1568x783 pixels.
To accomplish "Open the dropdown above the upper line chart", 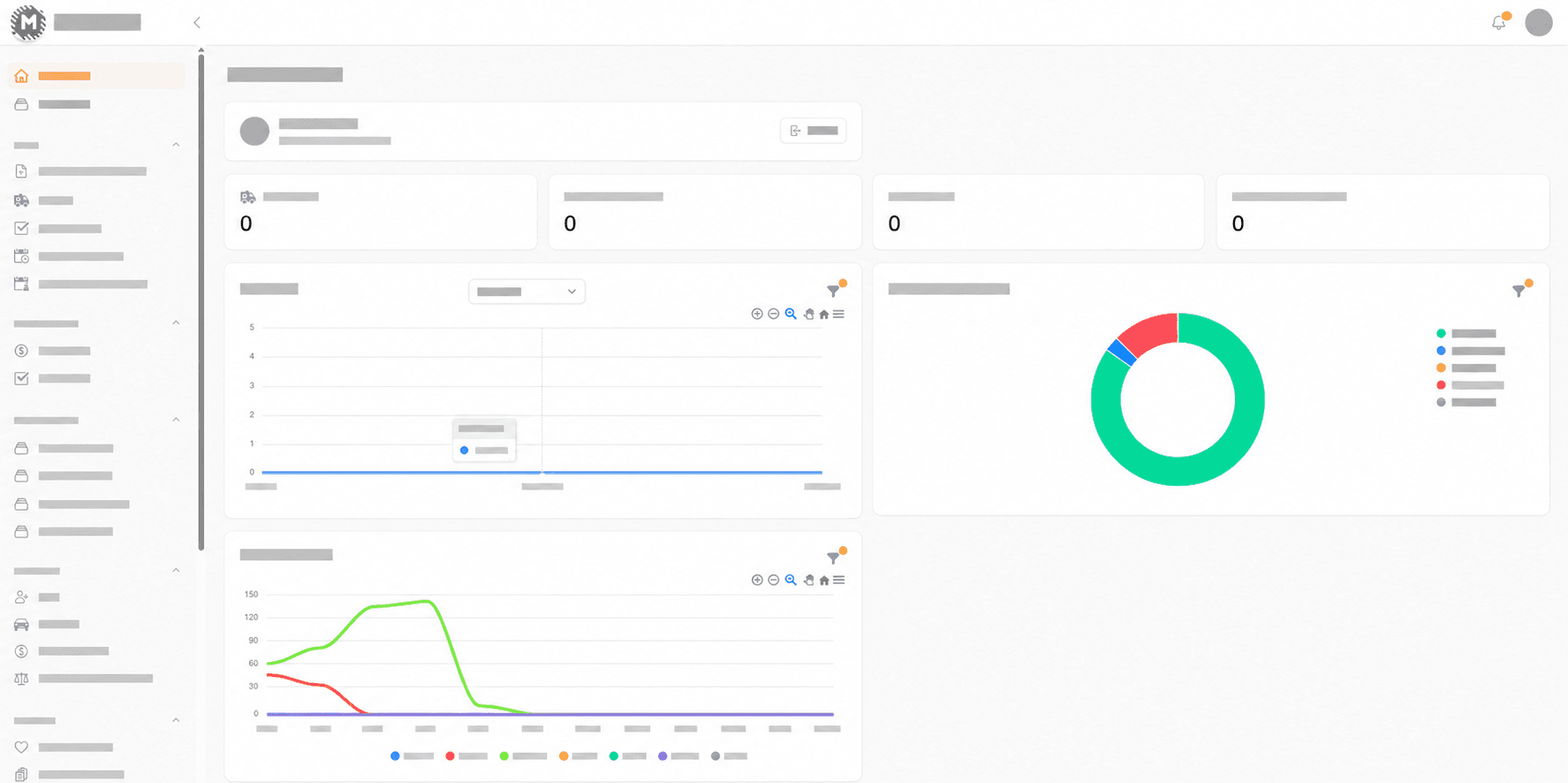I will click(526, 292).
